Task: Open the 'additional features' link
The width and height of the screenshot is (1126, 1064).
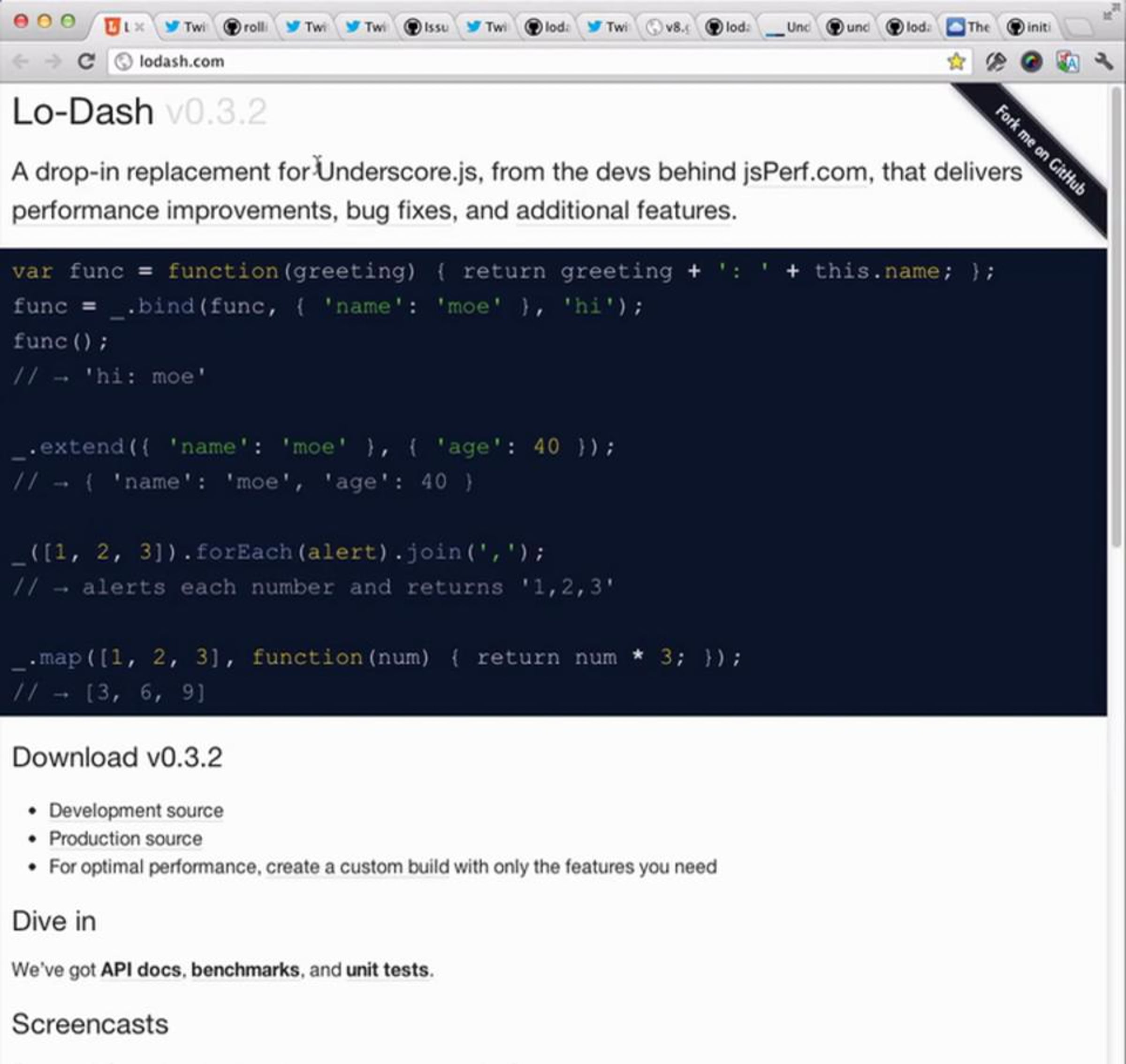Action: pos(623,211)
